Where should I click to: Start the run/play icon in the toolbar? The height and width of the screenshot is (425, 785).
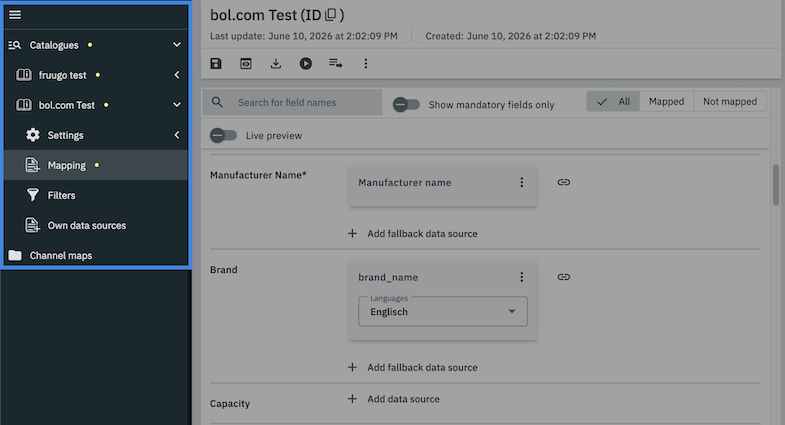coord(306,64)
